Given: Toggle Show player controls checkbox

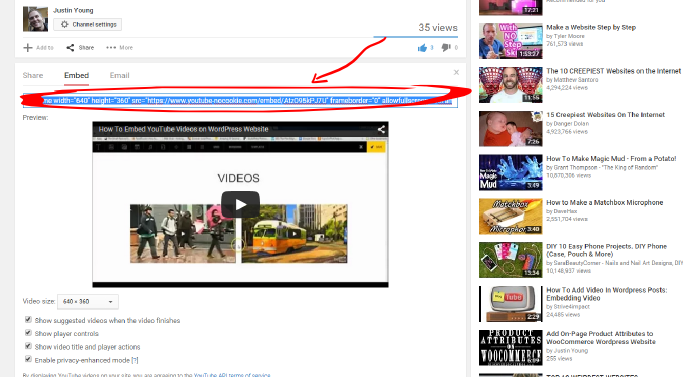Looking at the screenshot, I should pos(28,333).
